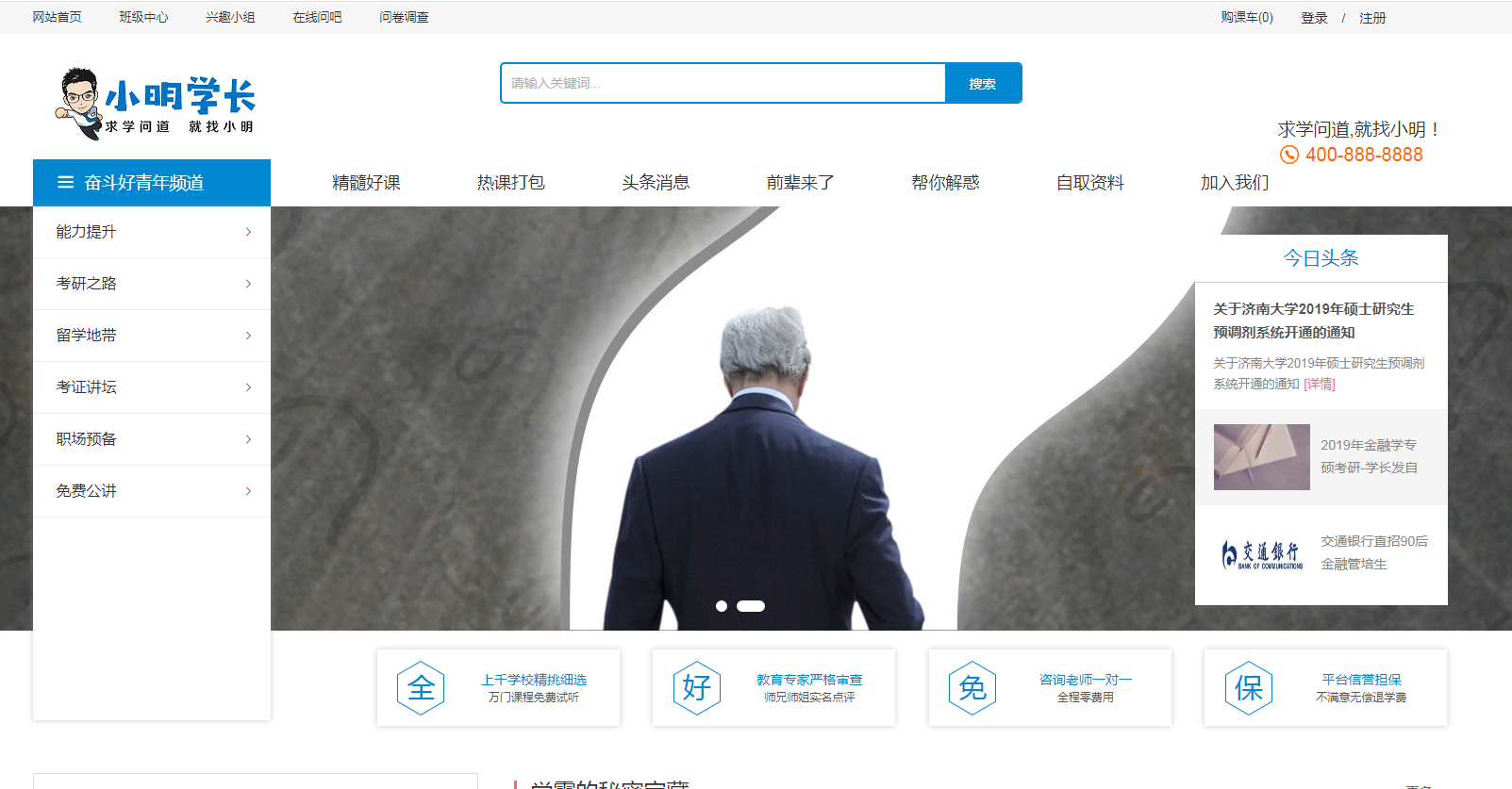Click 咨询老师一对一 feature text
The width and height of the screenshot is (1512, 789).
click(1086, 680)
